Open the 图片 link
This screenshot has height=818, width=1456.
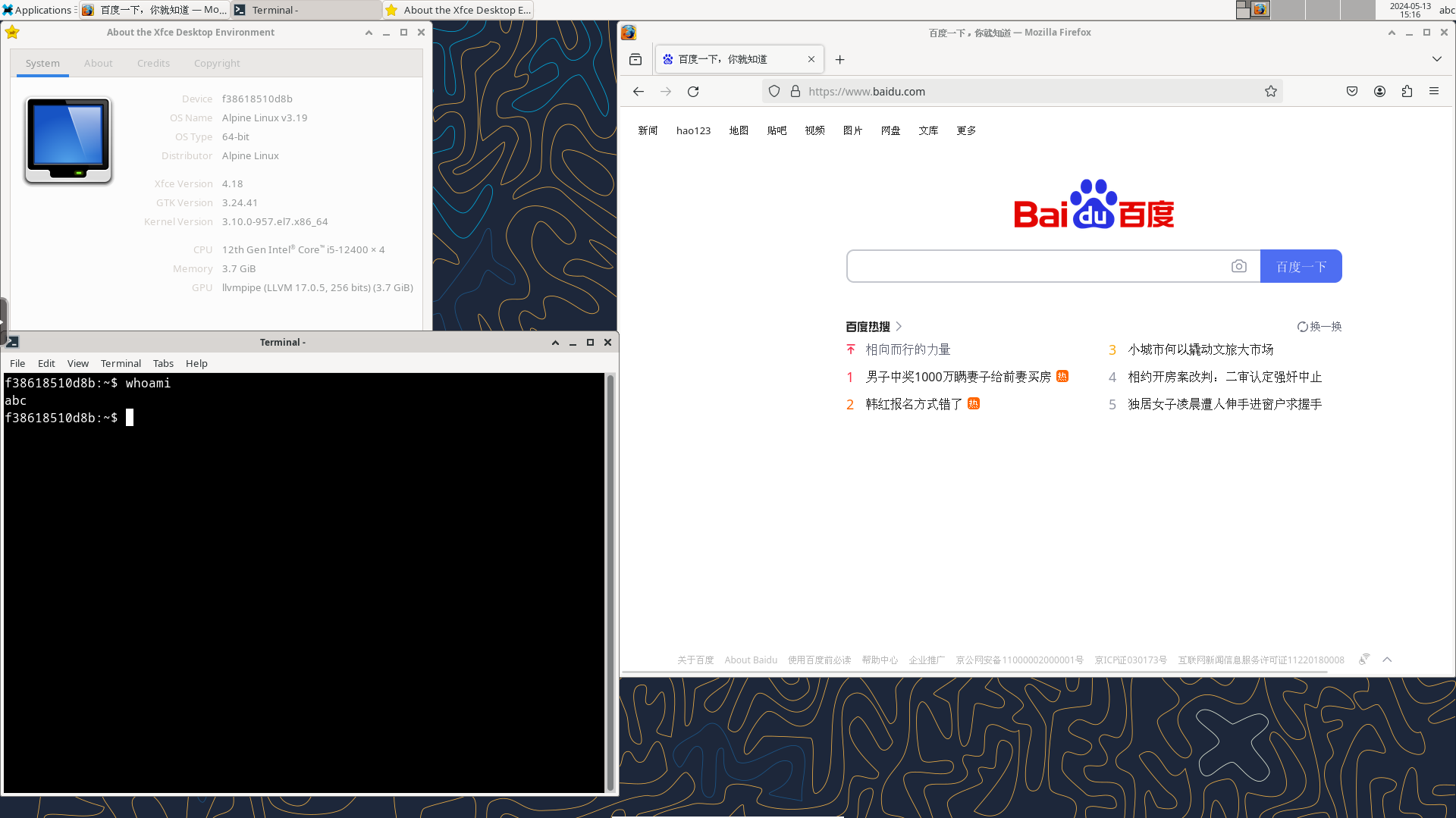852,130
